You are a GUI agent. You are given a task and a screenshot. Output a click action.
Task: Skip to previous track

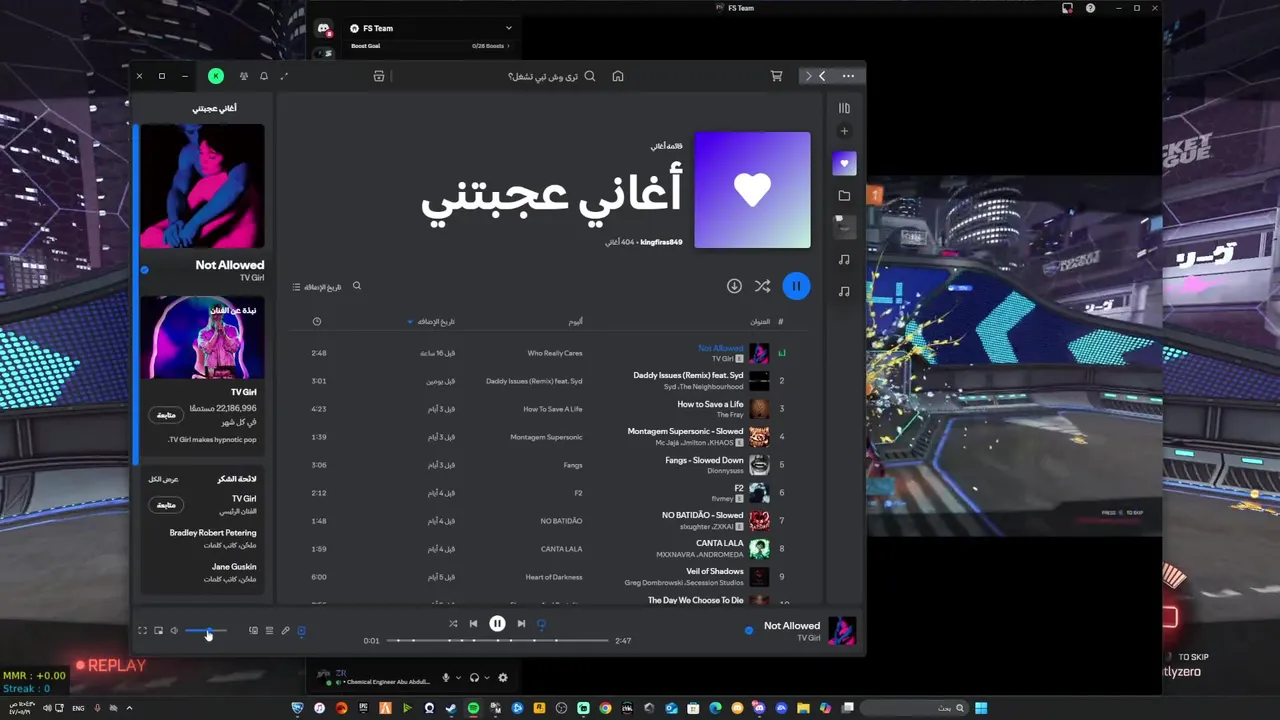pyautogui.click(x=474, y=624)
